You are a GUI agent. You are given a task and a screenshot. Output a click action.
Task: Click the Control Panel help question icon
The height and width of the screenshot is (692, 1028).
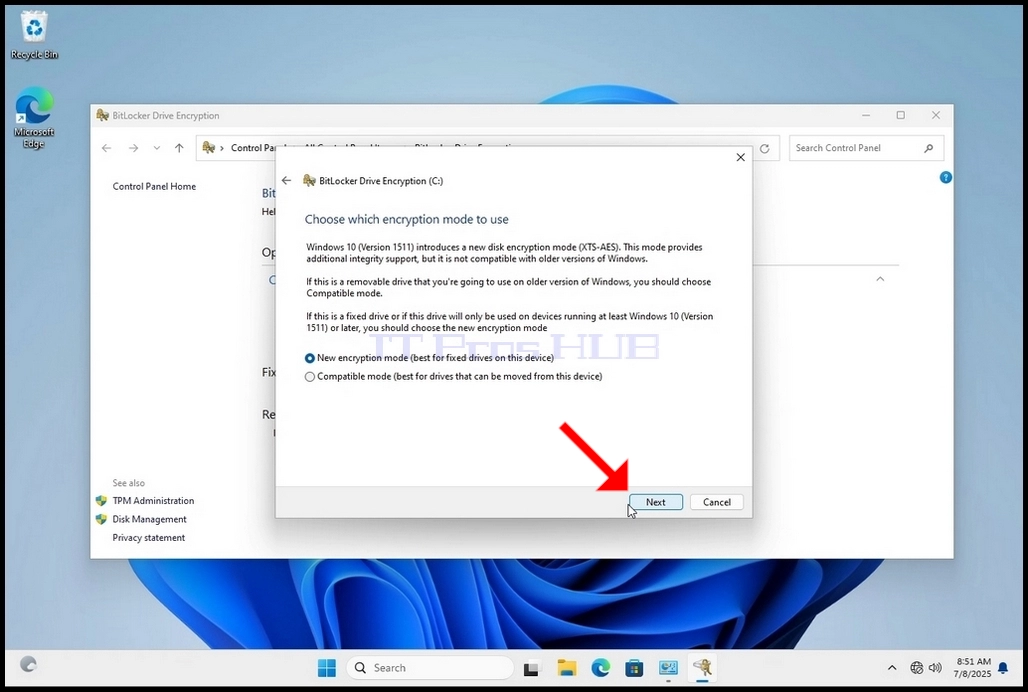[945, 178]
